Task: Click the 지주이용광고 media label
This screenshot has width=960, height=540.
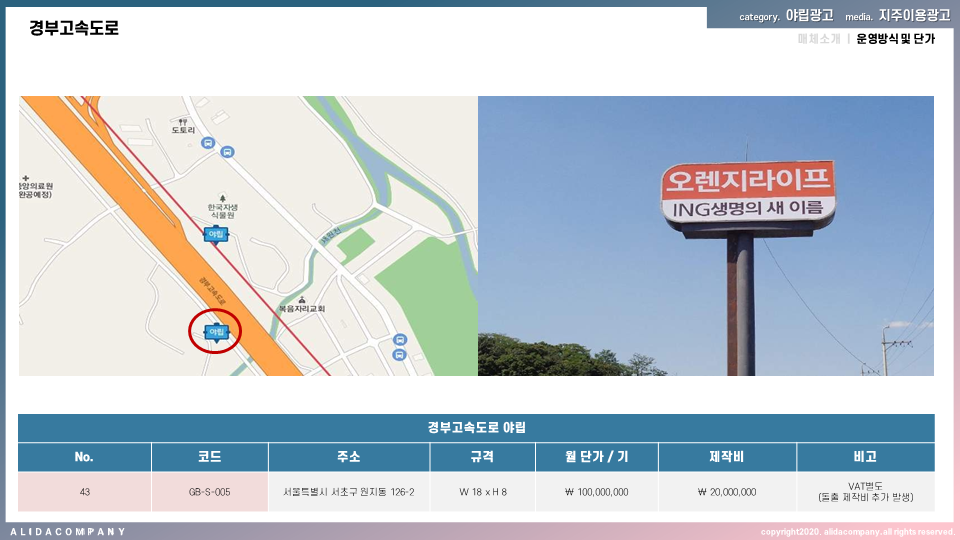Action: [x=914, y=16]
